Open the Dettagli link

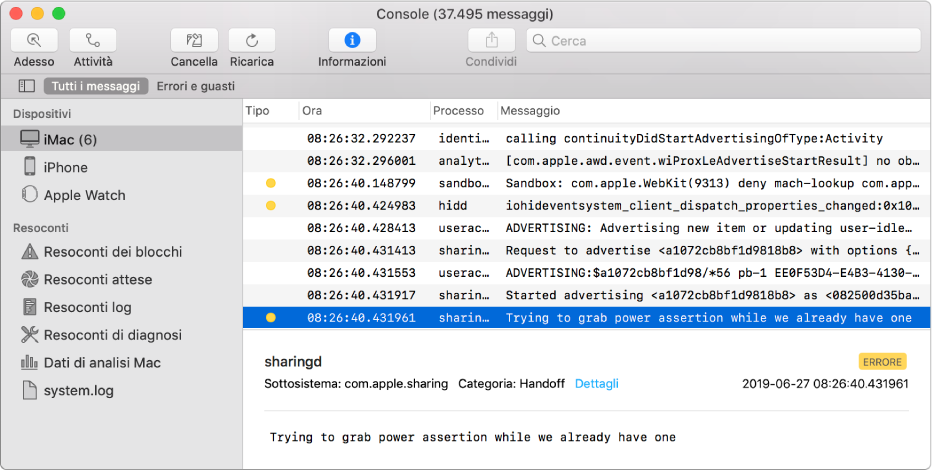click(x=596, y=383)
